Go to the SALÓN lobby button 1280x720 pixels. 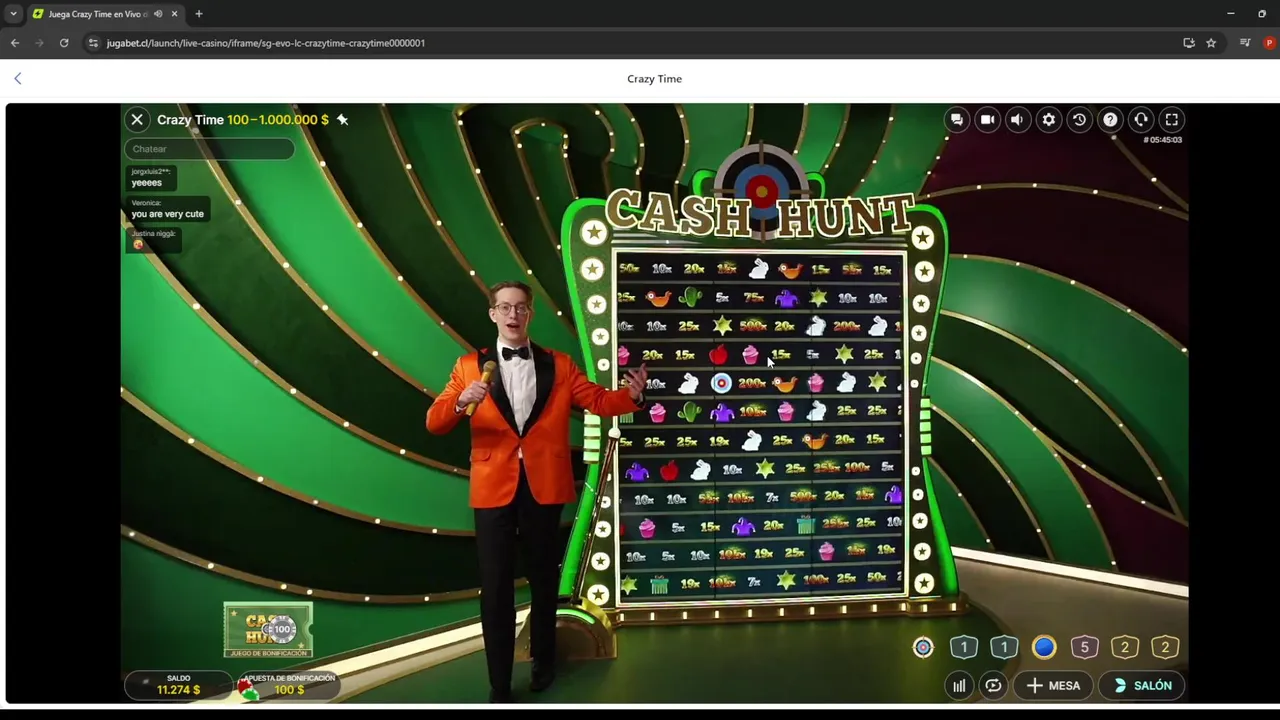[1142, 686]
